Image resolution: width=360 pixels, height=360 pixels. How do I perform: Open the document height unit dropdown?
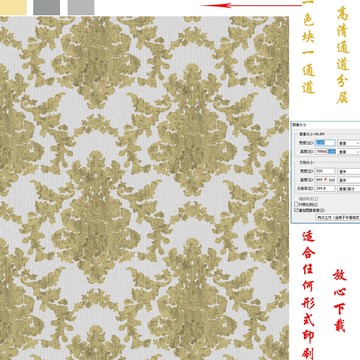point(349,180)
